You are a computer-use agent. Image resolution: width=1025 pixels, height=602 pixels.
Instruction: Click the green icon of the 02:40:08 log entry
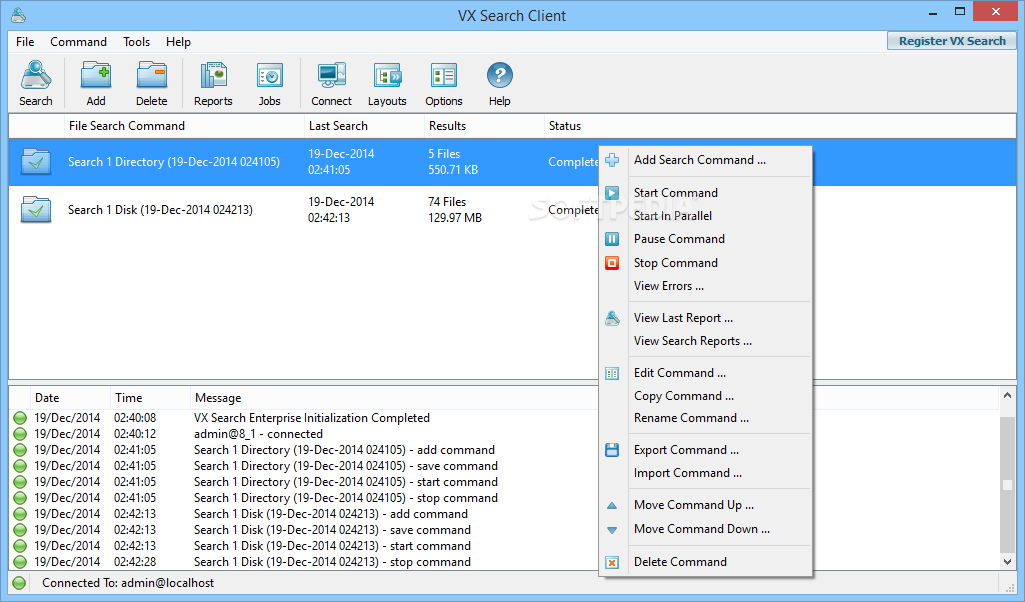[x=20, y=418]
